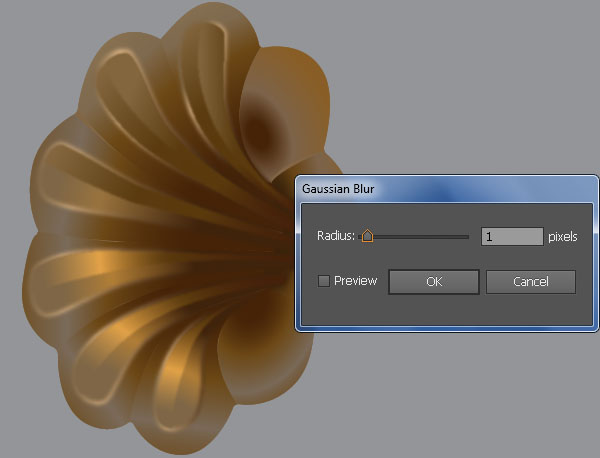Image resolution: width=600 pixels, height=458 pixels.
Task: Click the "Preview" label text
Action: 355,281
